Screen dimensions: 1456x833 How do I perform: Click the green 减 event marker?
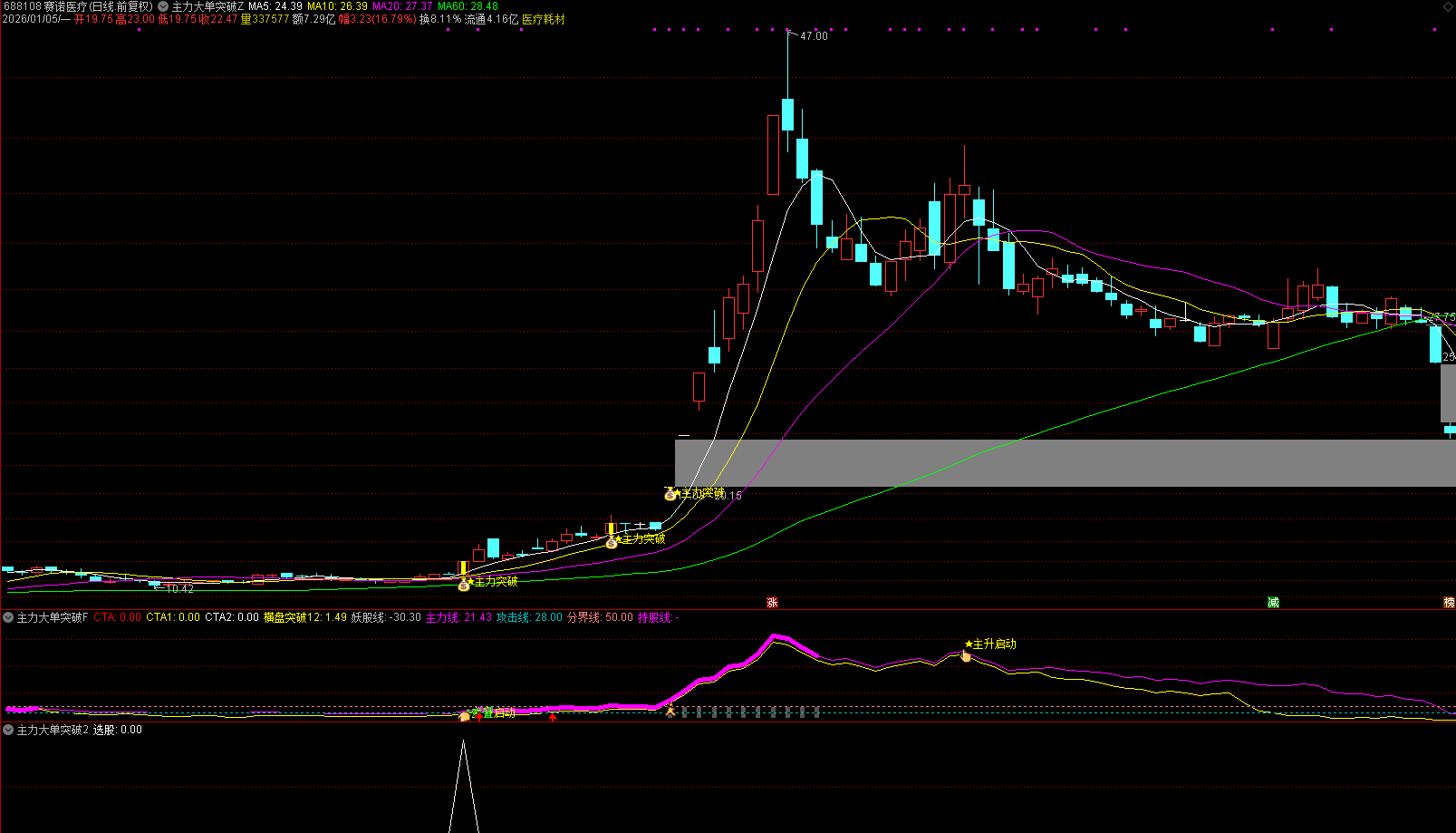tap(1273, 603)
